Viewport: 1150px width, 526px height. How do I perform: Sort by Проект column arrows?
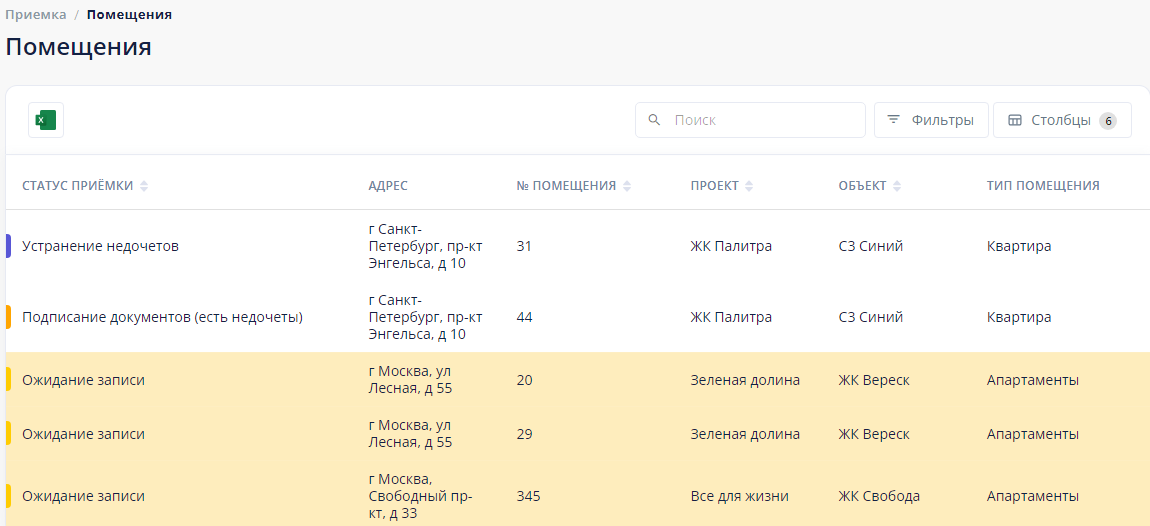[749, 186]
